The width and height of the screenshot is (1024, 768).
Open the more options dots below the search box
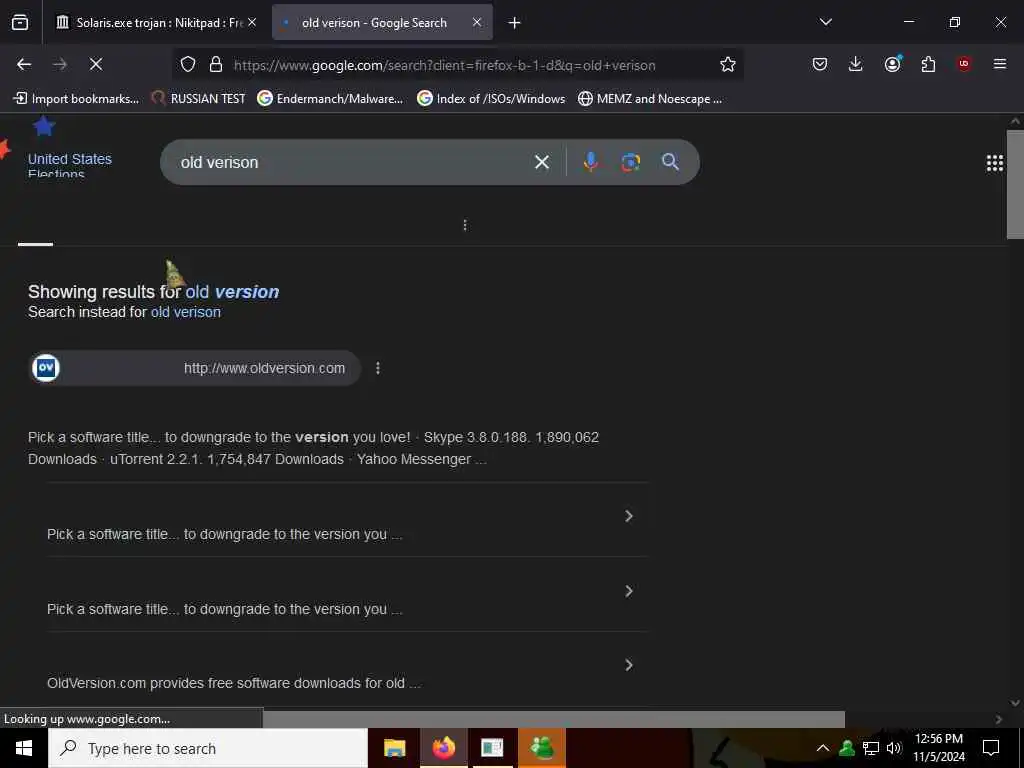coord(465,225)
